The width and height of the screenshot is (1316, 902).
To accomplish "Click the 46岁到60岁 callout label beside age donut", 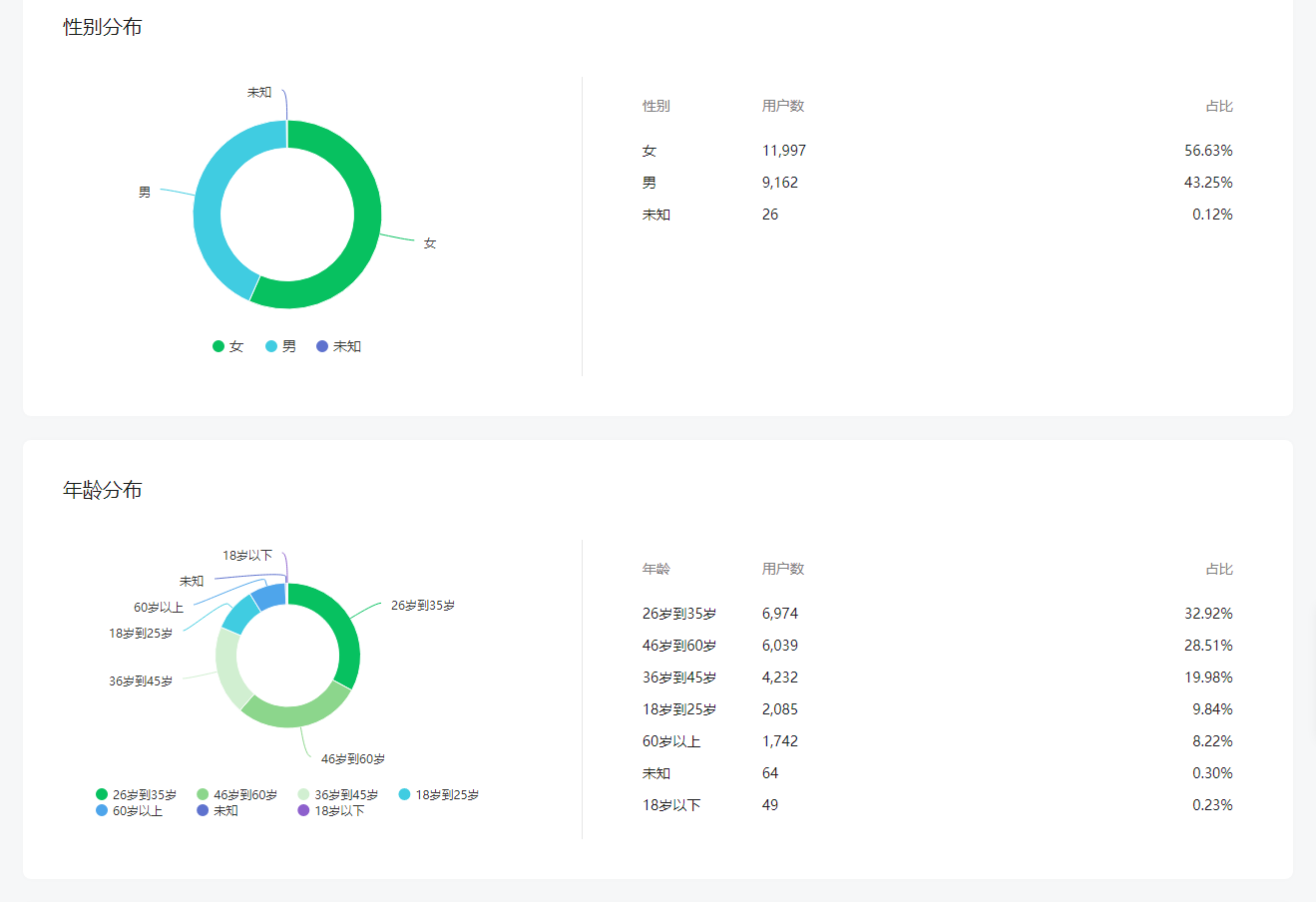I will pos(353,759).
